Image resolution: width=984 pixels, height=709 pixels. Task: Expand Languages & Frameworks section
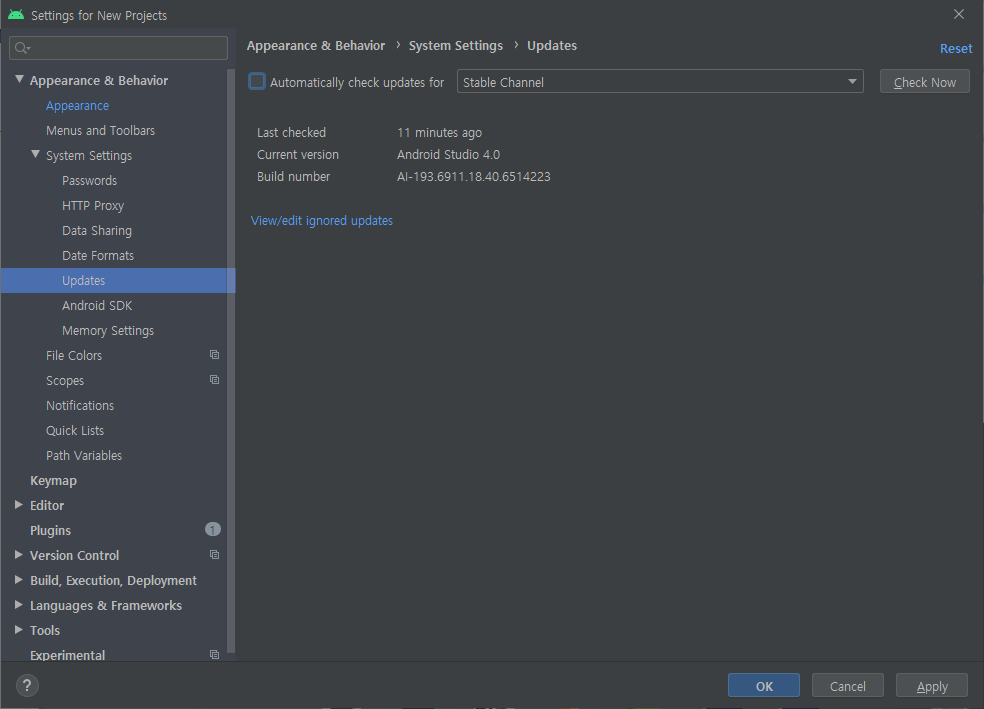pyautogui.click(x=19, y=605)
